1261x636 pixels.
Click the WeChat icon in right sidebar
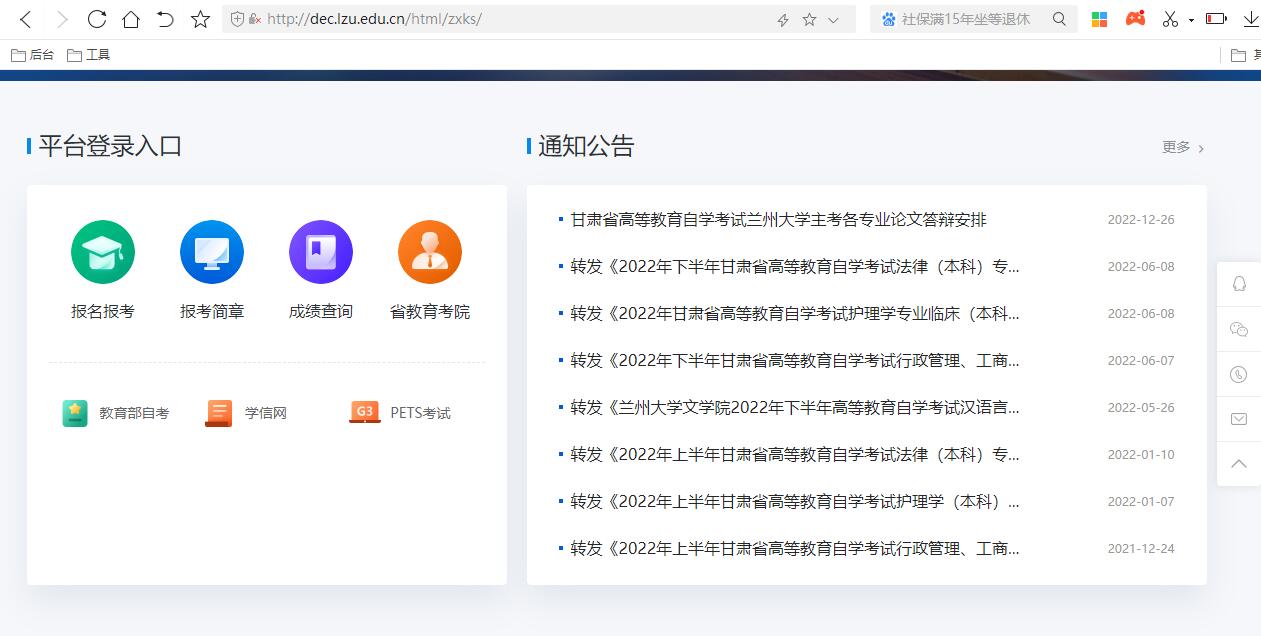[1239, 329]
